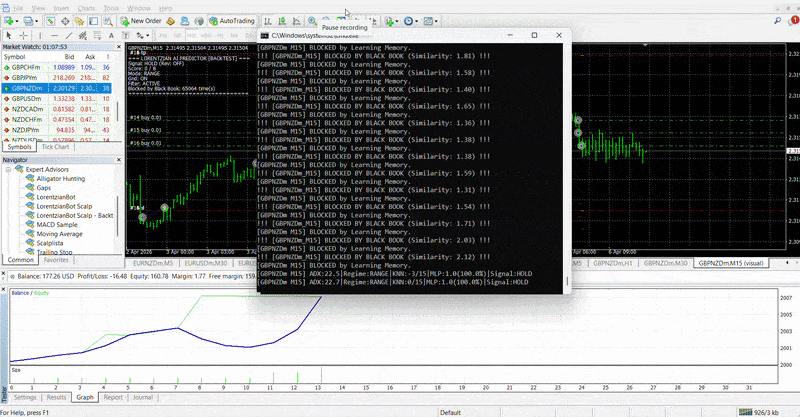800x417 pixels.
Task: Open a new chart from the toolbar icon
Action: pos(9,21)
